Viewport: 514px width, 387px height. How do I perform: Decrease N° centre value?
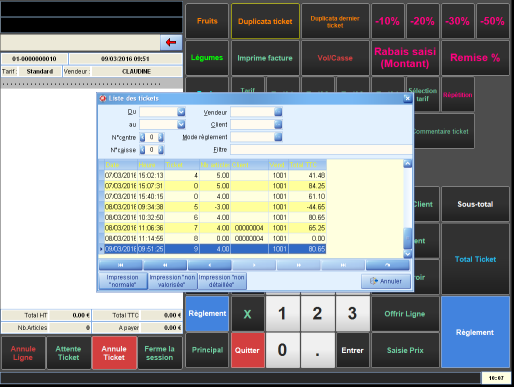(142, 137)
